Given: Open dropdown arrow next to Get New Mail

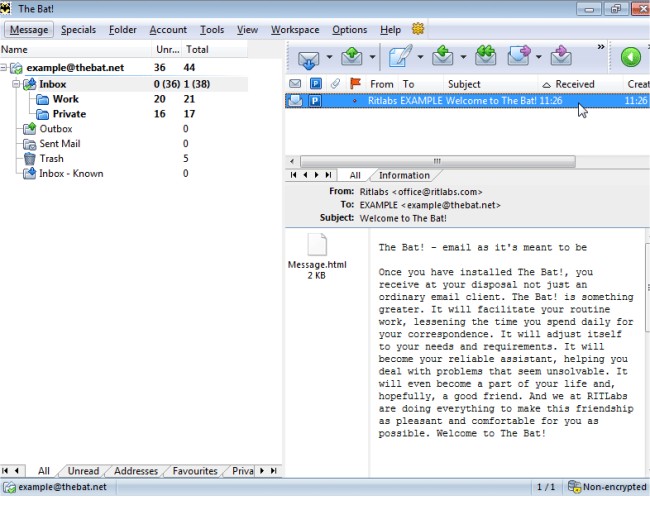Looking at the screenshot, I should 330,57.
